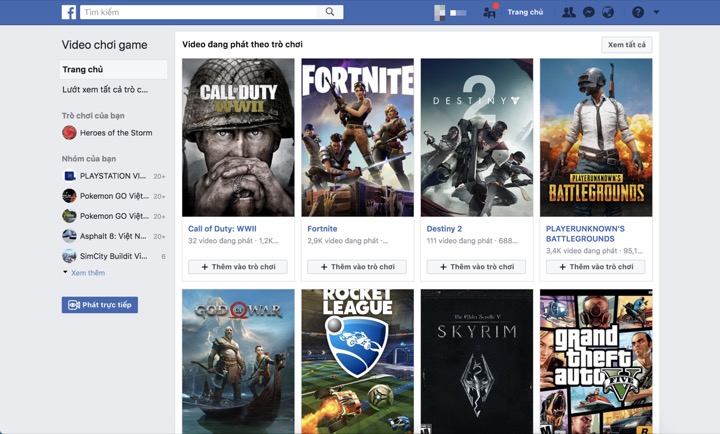Open Asphalt 8: Việt N... group

click(113, 236)
